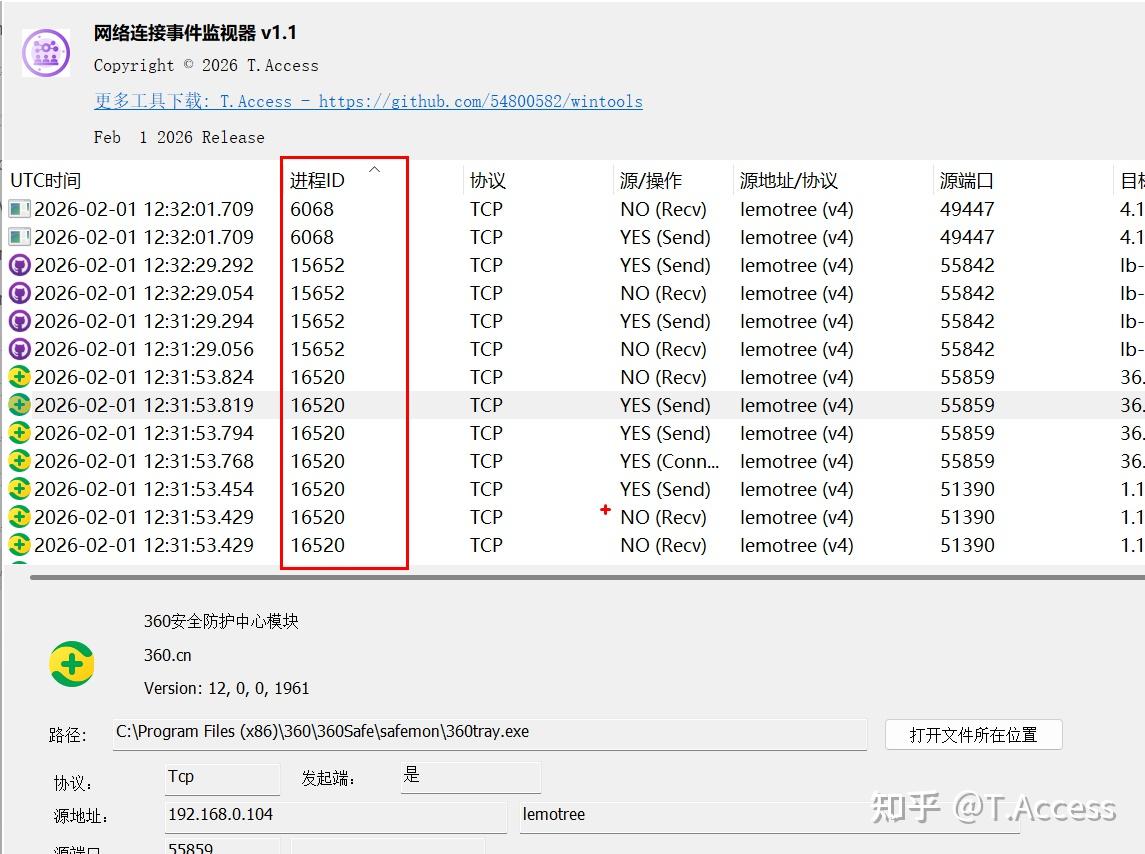
Task: Click window icon of row 12:32:01.709 NO (Recv)
Action: point(20,210)
